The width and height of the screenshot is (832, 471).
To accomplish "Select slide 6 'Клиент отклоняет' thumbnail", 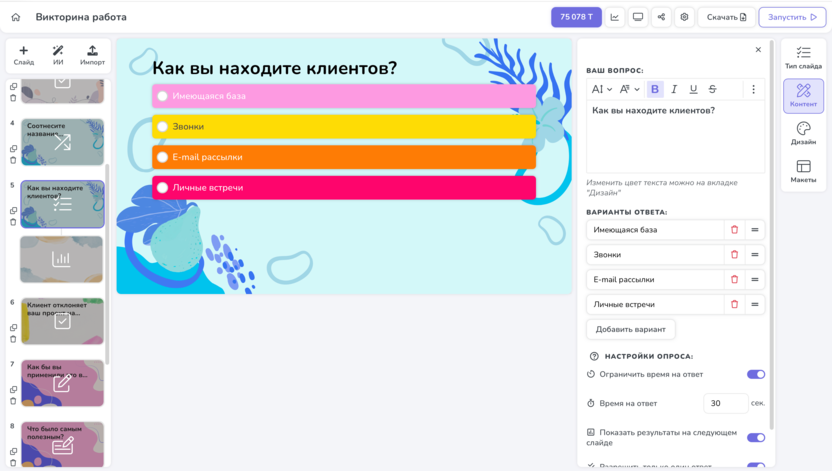I will tap(63, 321).
